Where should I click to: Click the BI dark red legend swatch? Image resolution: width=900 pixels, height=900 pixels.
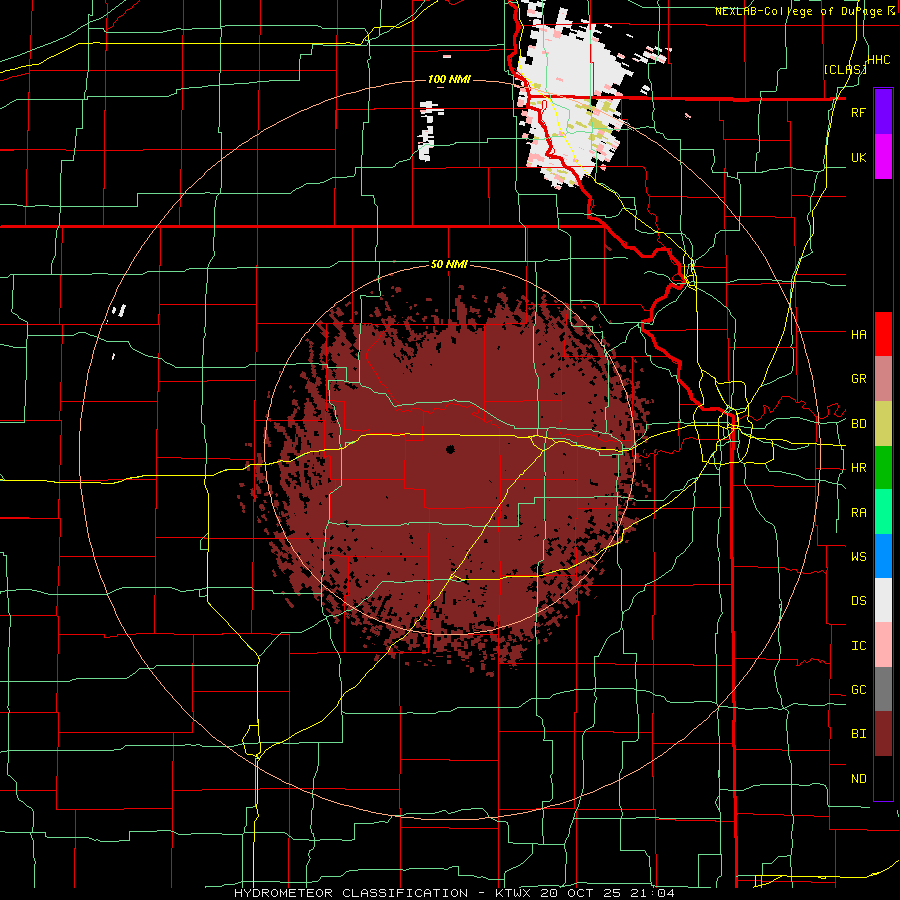(x=883, y=734)
